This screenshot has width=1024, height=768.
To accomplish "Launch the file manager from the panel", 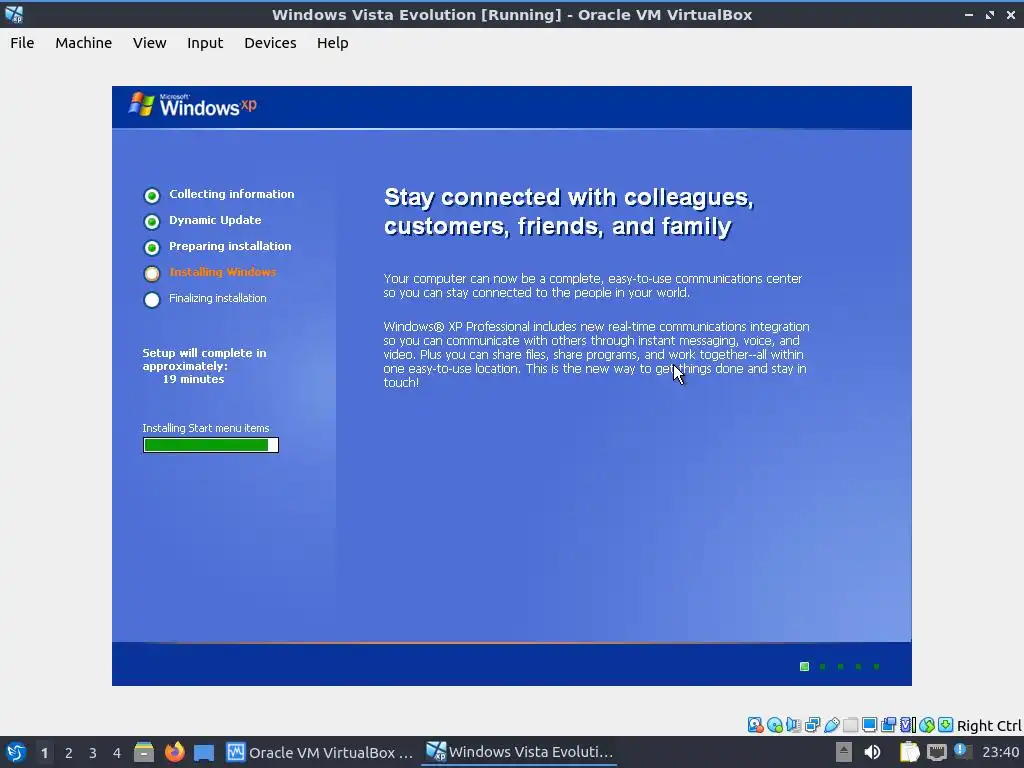I will point(144,752).
